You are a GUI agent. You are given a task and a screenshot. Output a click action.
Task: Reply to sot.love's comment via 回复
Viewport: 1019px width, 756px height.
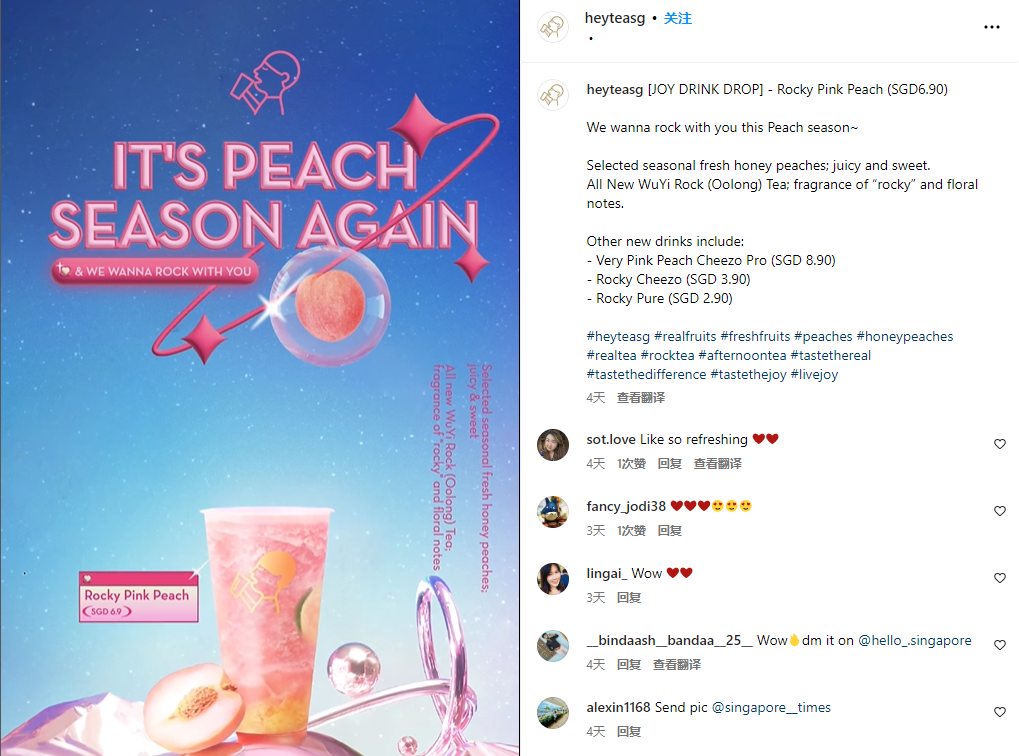(669, 463)
